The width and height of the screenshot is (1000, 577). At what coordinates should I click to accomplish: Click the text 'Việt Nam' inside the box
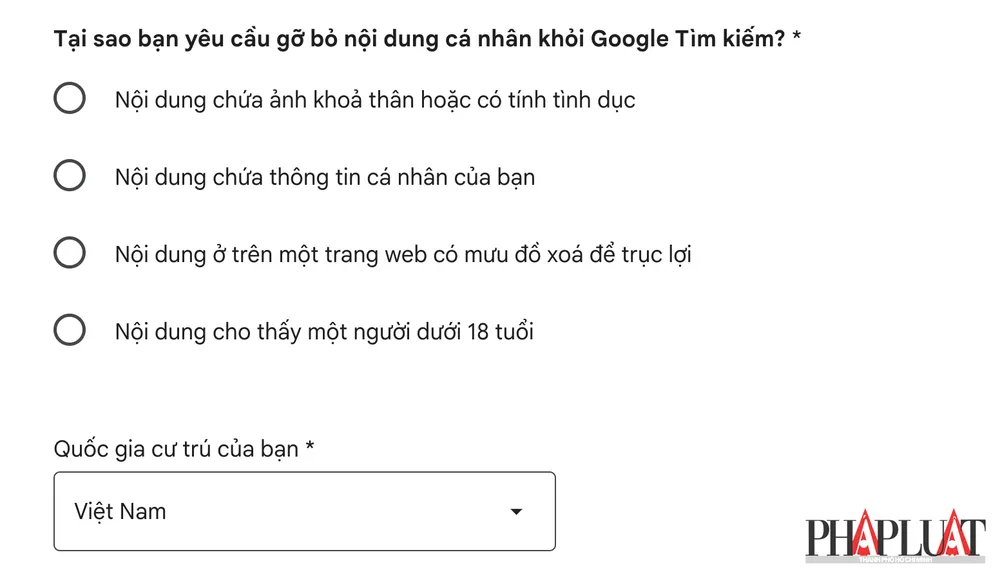(x=120, y=511)
